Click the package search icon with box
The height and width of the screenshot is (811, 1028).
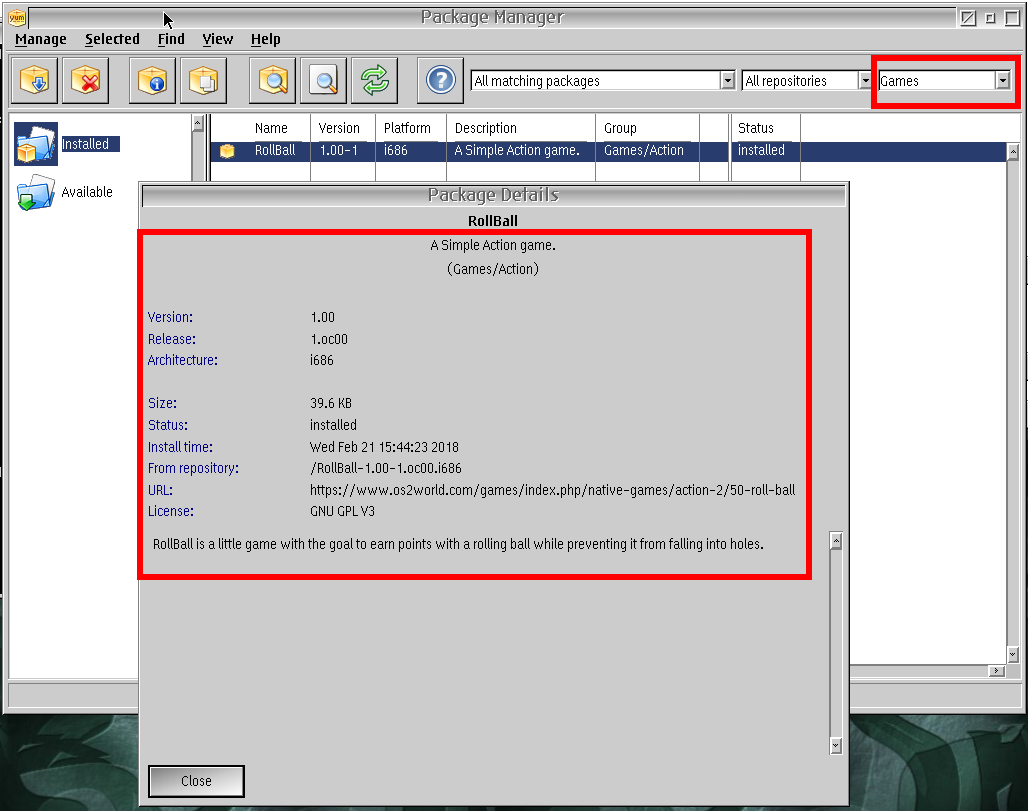click(272, 81)
